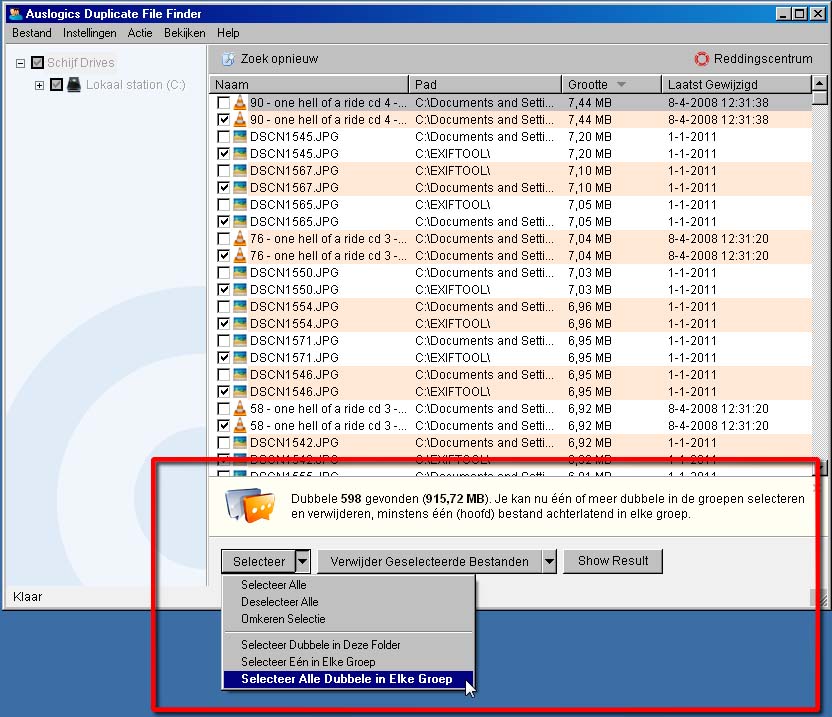Viewport: 832px width, 717px height.
Task: Click the Zoek opnieuw search icon
Action: [x=228, y=59]
